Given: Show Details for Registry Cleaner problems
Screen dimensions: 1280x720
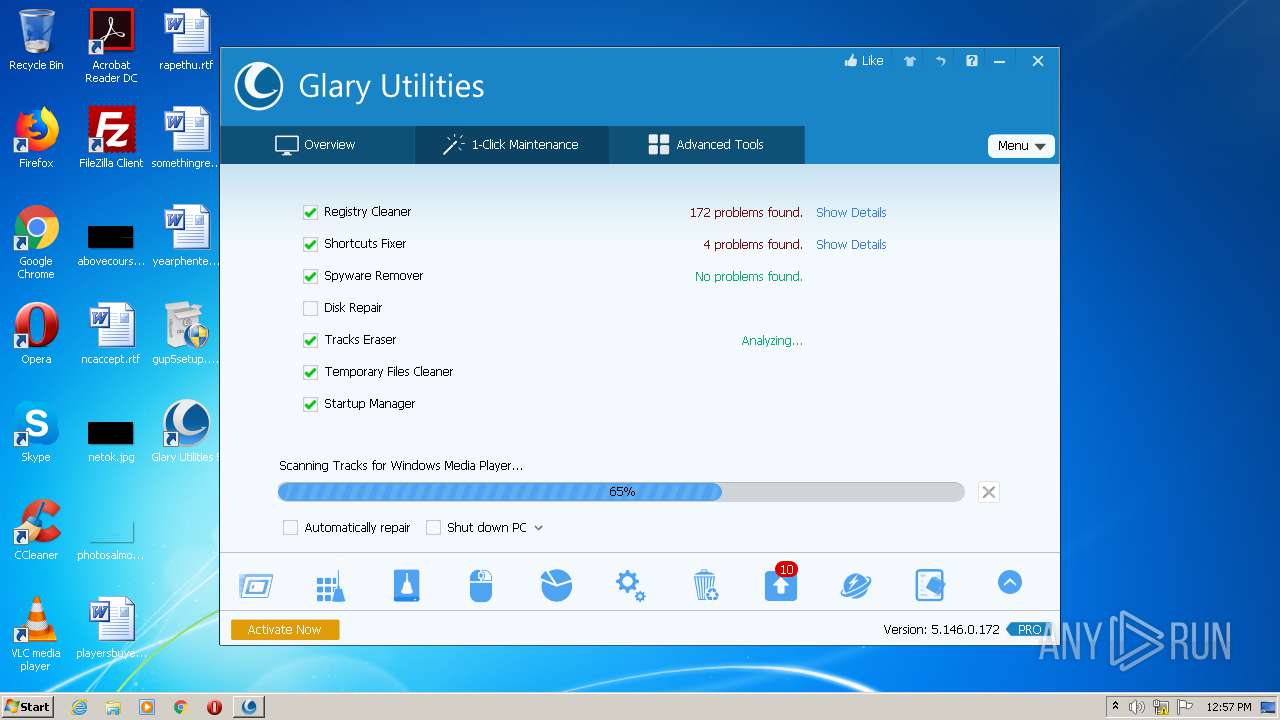Looking at the screenshot, I should 851,212.
